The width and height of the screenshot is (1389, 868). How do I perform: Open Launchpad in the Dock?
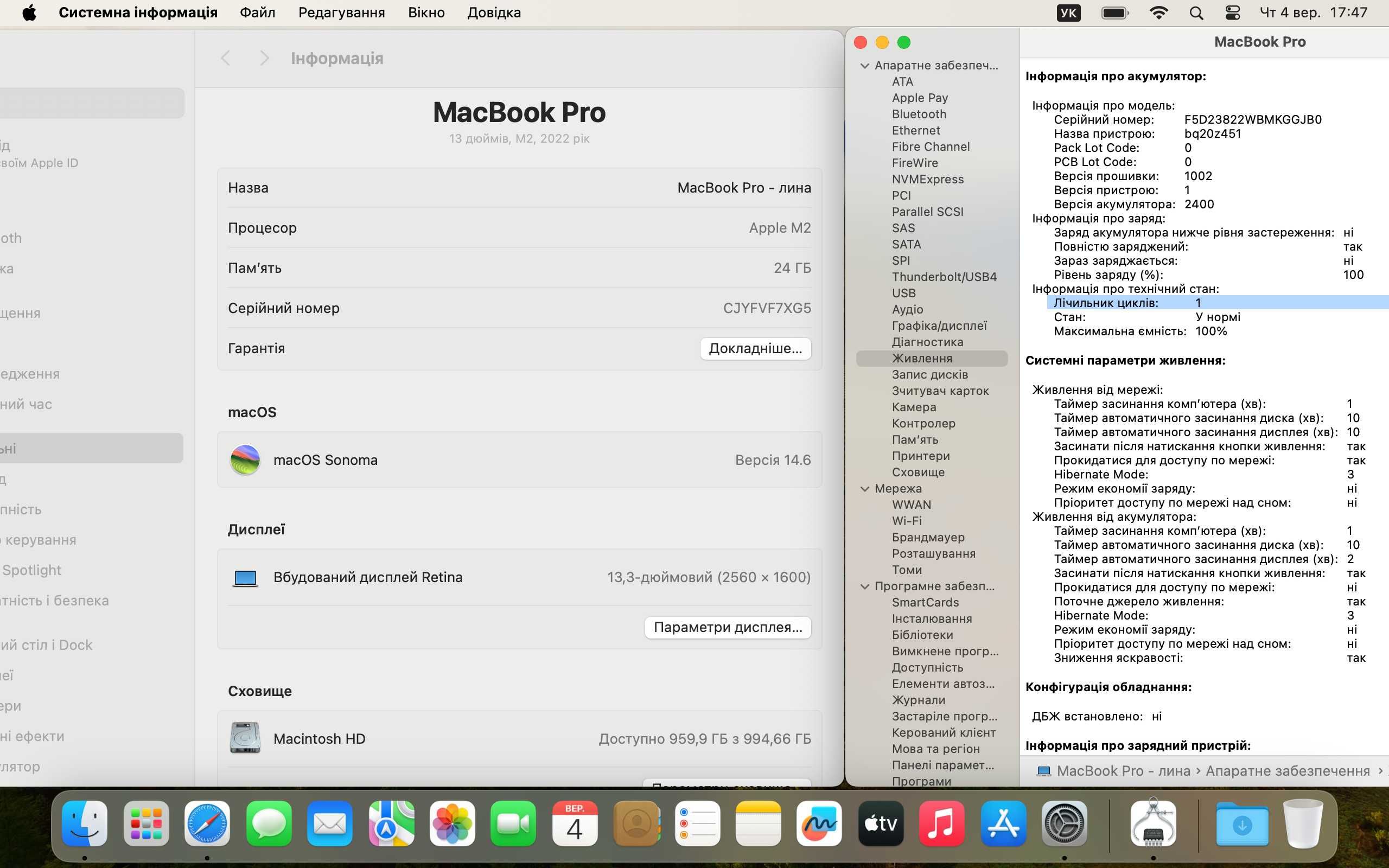click(x=146, y=823)
